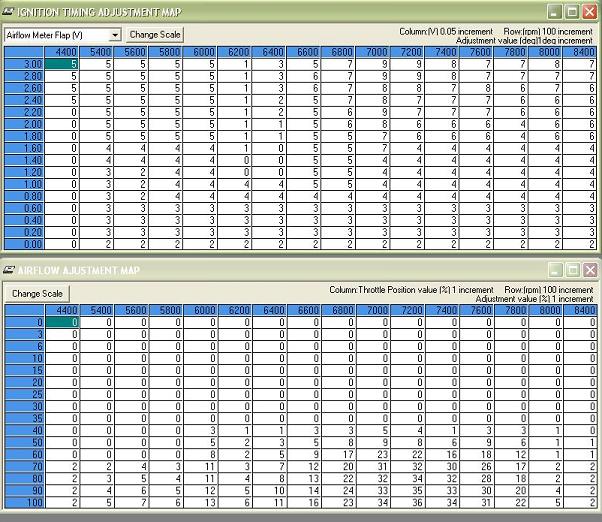Click the 5400 column header in airflow map
Screen dimensions: 602x522
pyautogui.click(x=97, y=311)
